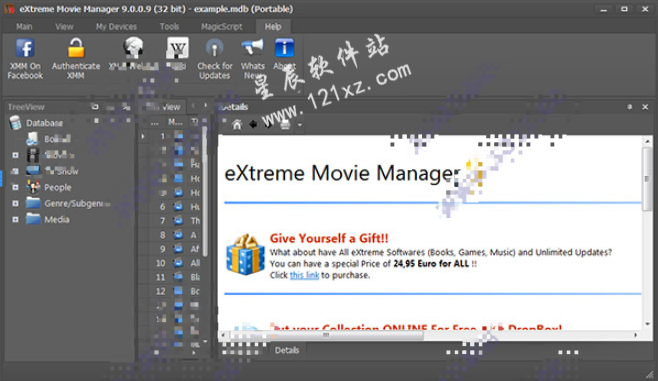Expand the Media node
The width and height of the screenshot is (658, 381).
pyautogui.click(x=15, y=219)
